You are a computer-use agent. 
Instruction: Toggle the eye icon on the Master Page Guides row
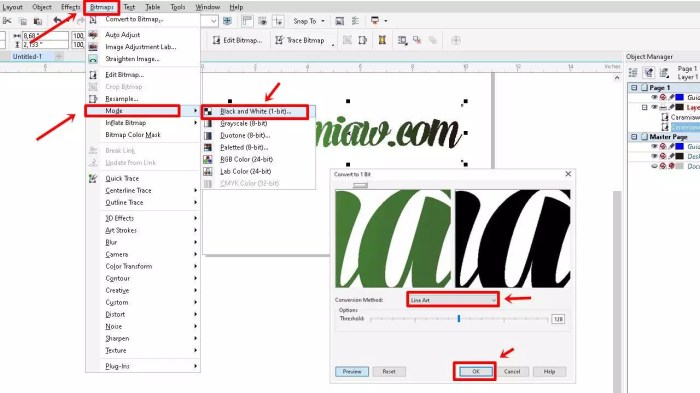click(x=654, y=146)
